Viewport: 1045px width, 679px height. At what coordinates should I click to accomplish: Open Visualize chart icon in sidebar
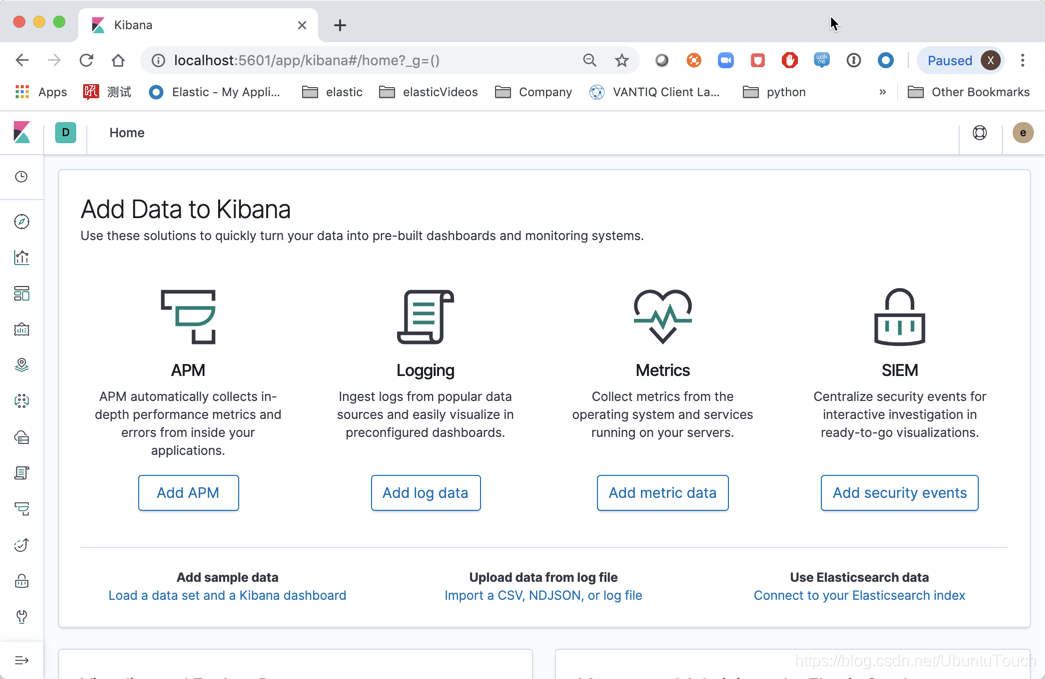(21, 257)
